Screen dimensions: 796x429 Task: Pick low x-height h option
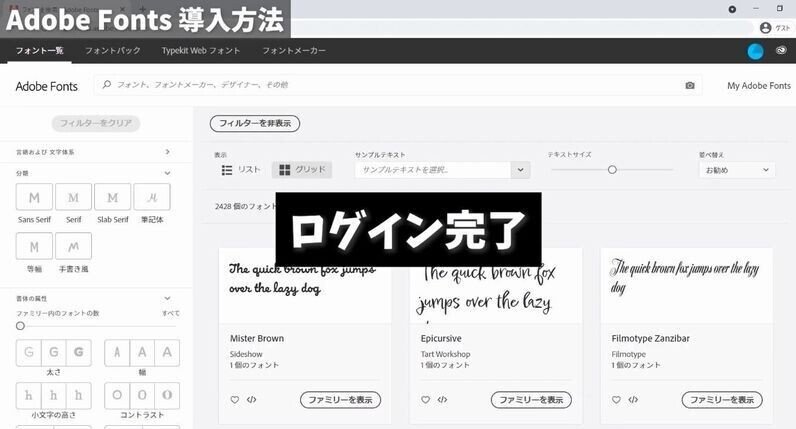pyautogui.click(x=28, y=395)
